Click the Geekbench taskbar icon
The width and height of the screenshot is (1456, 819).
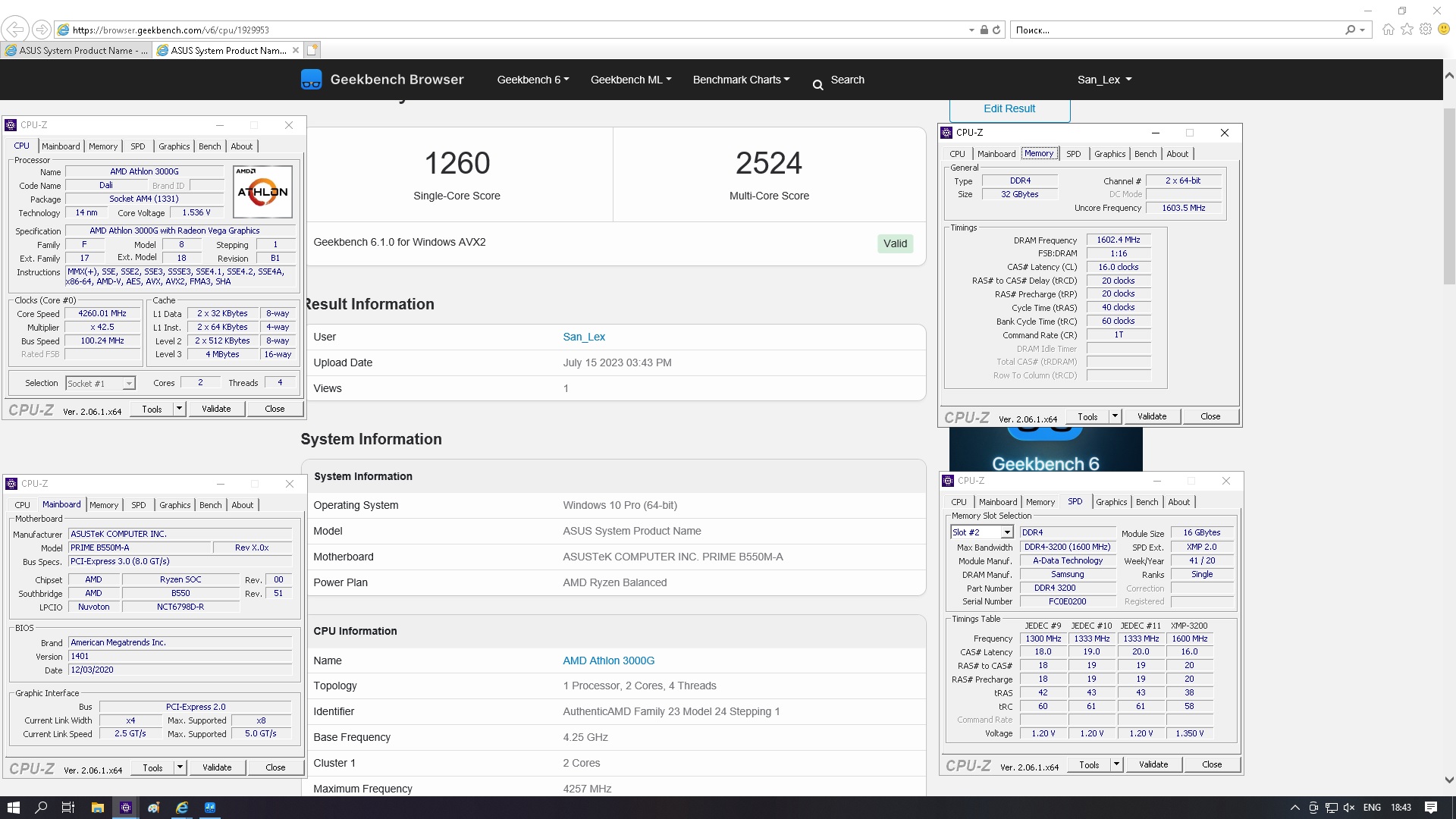210,808
